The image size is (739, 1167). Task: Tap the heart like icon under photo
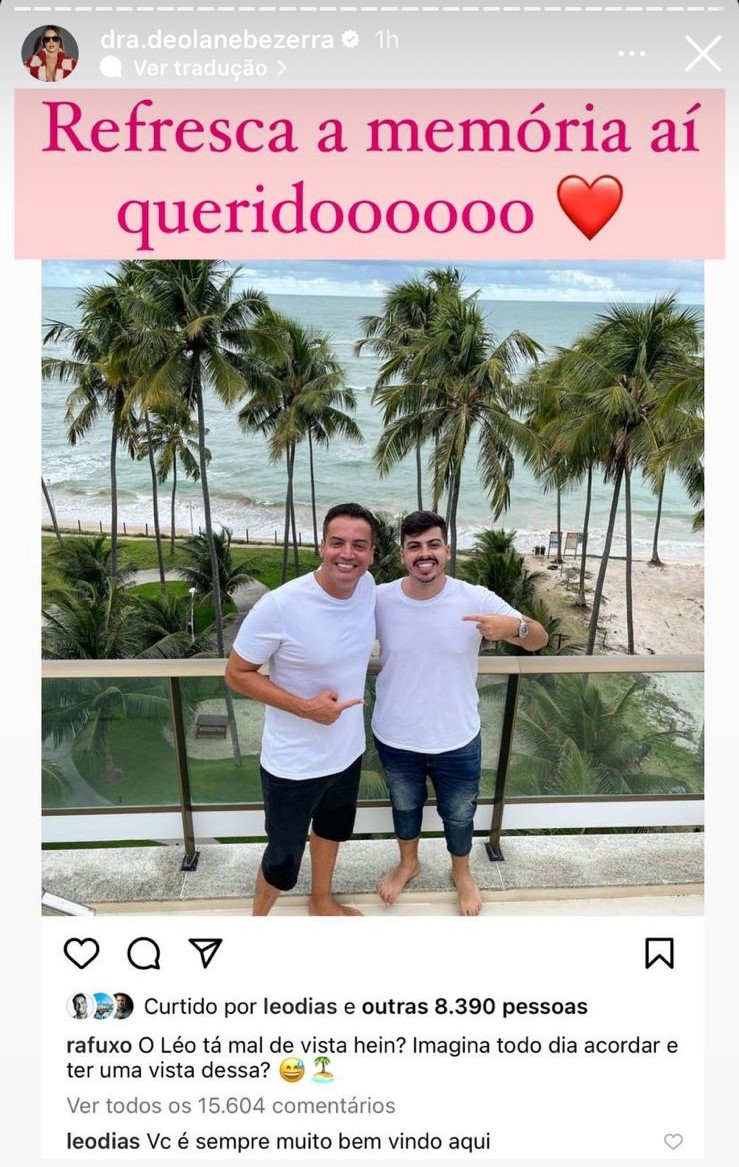[81, 953]
